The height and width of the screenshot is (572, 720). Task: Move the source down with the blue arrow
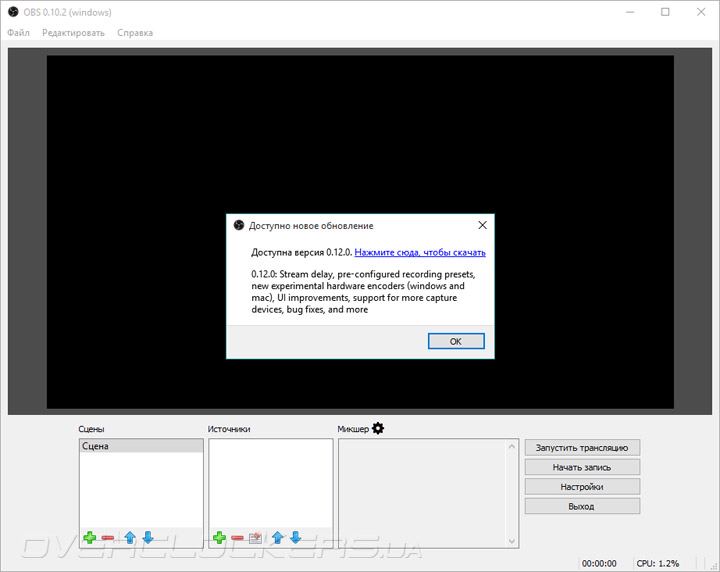[x=296, y=537]
